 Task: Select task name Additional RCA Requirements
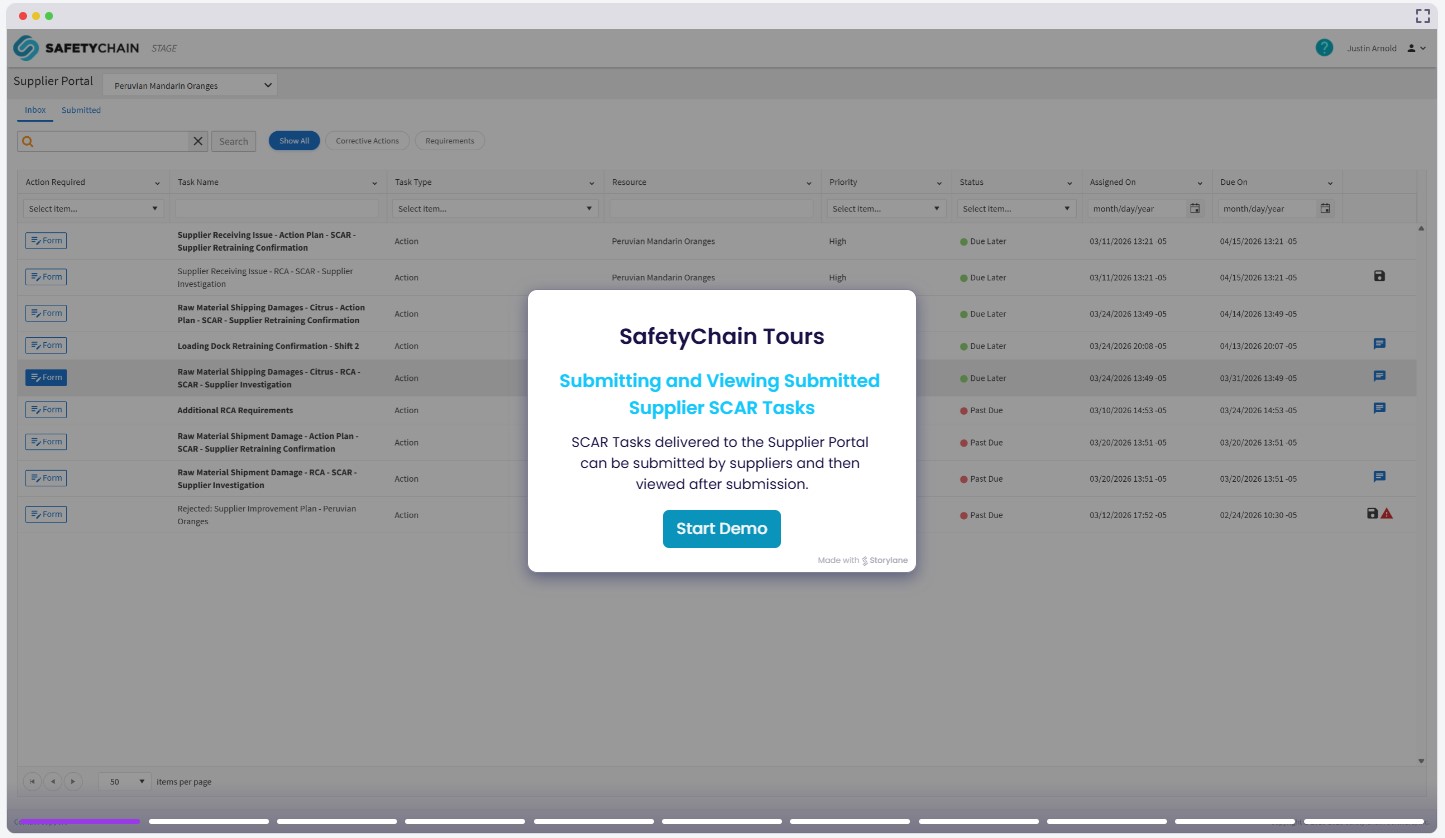[235, 410]
